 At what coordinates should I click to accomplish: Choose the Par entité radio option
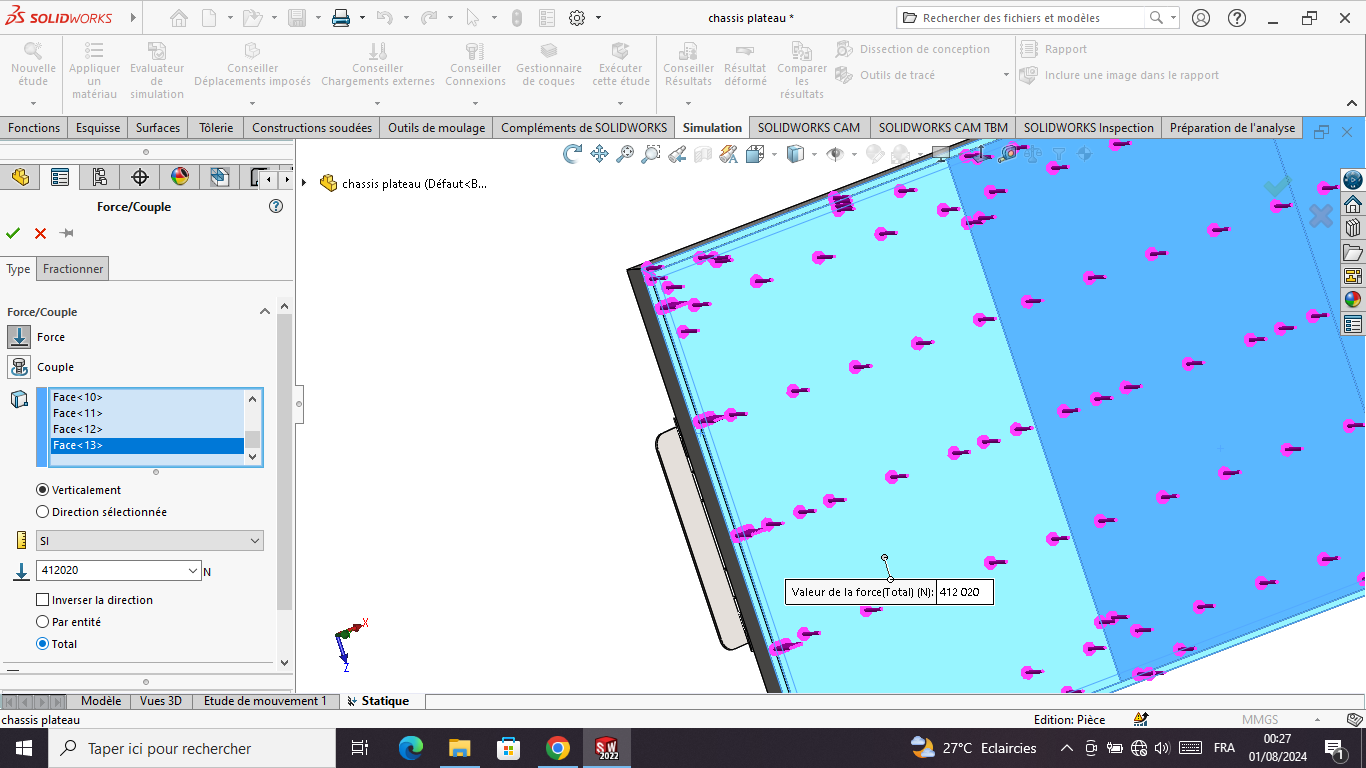click(42, 622)
